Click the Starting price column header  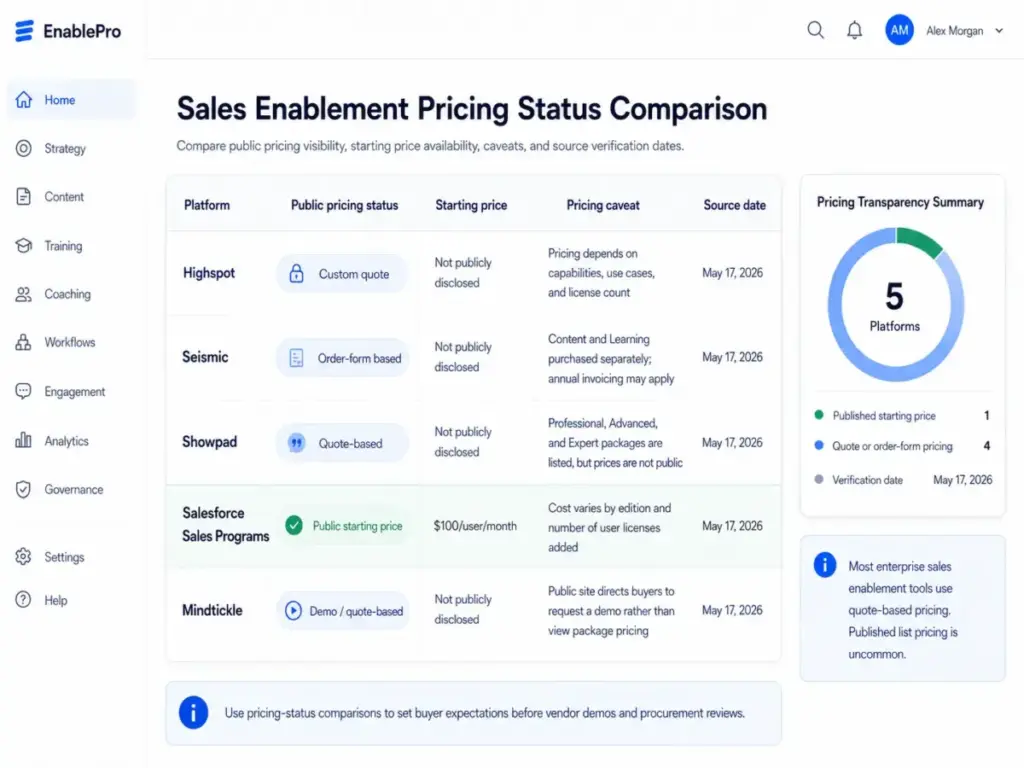pos(471,206)
